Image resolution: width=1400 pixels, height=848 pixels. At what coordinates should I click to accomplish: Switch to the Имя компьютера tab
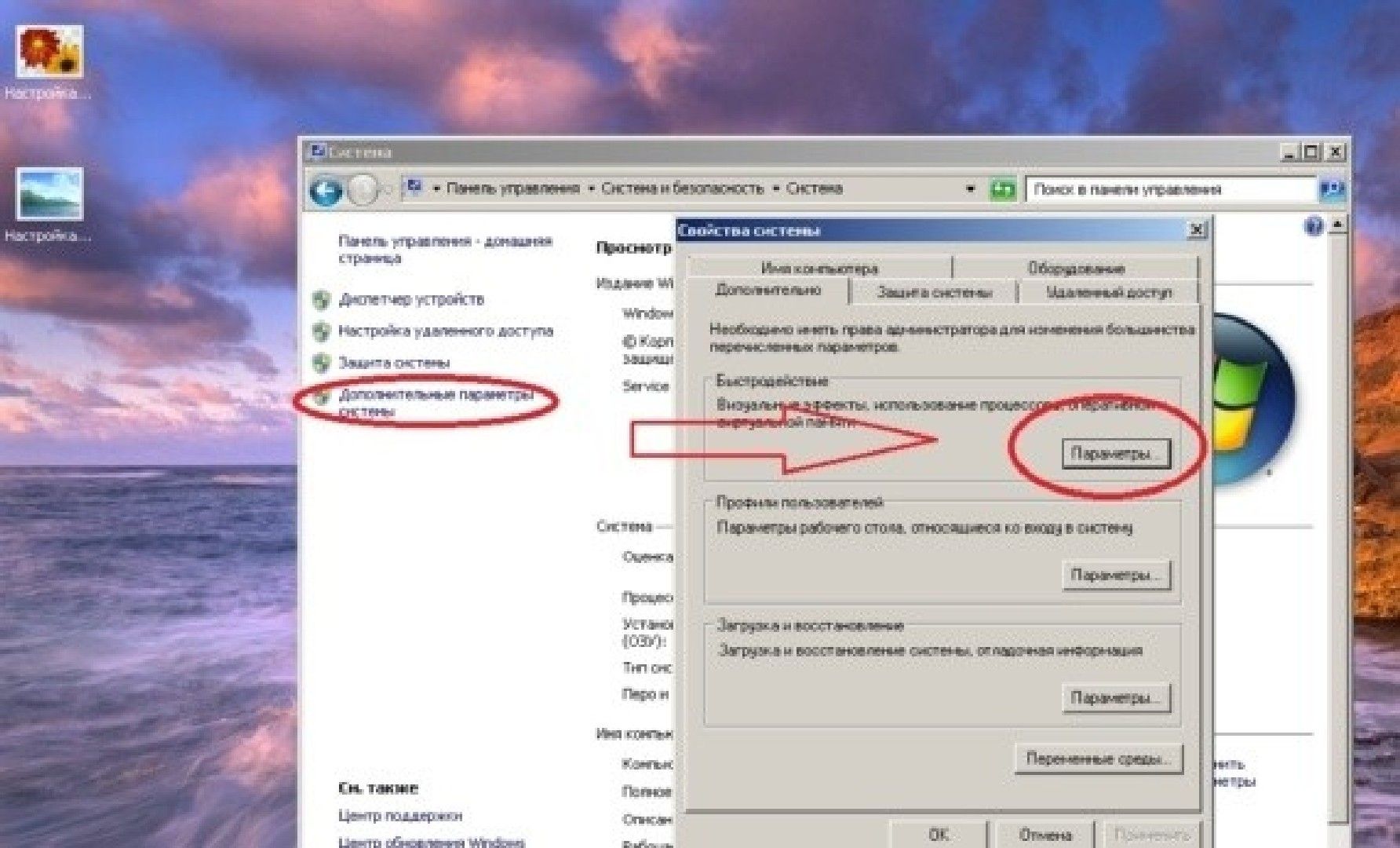819,269
